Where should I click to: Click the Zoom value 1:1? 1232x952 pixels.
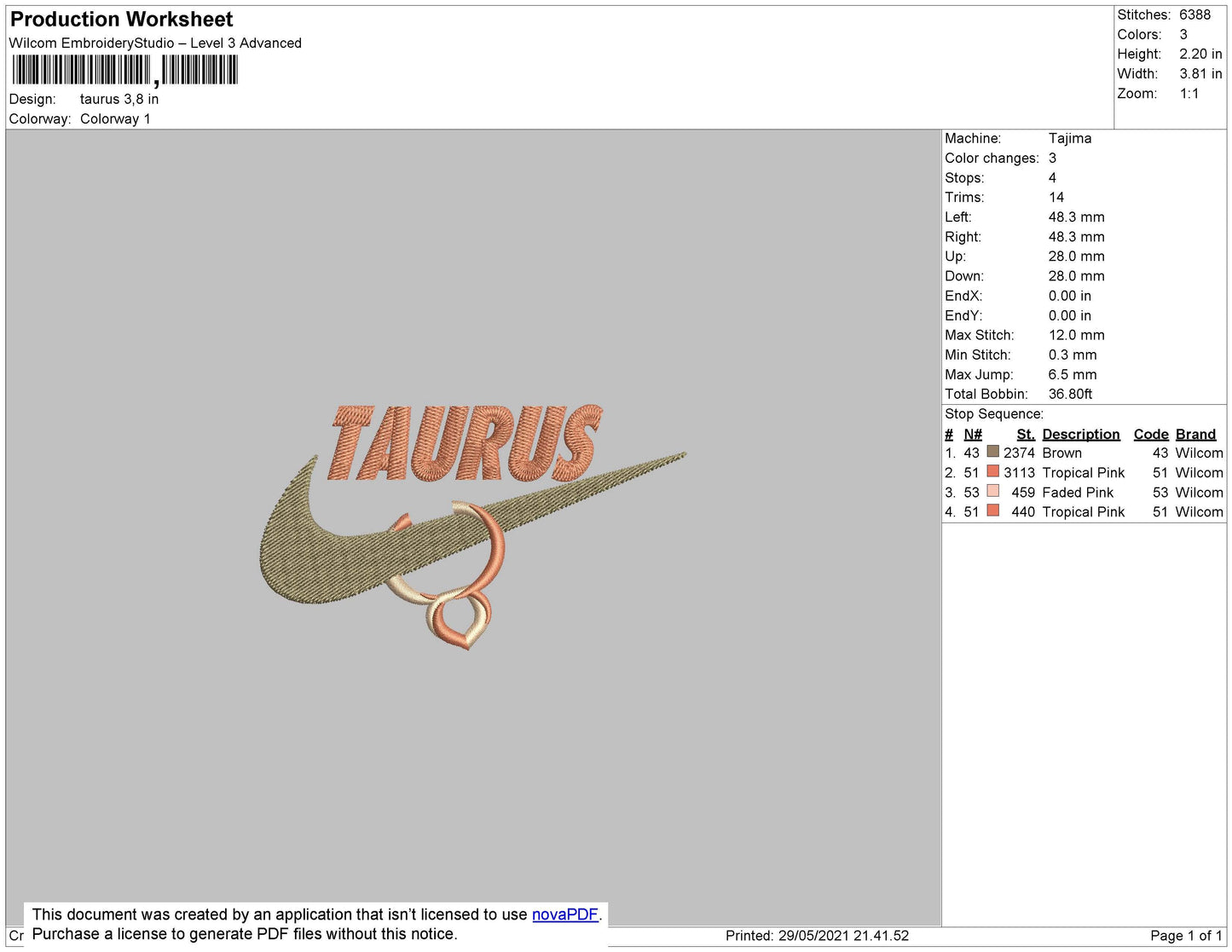1189,94
